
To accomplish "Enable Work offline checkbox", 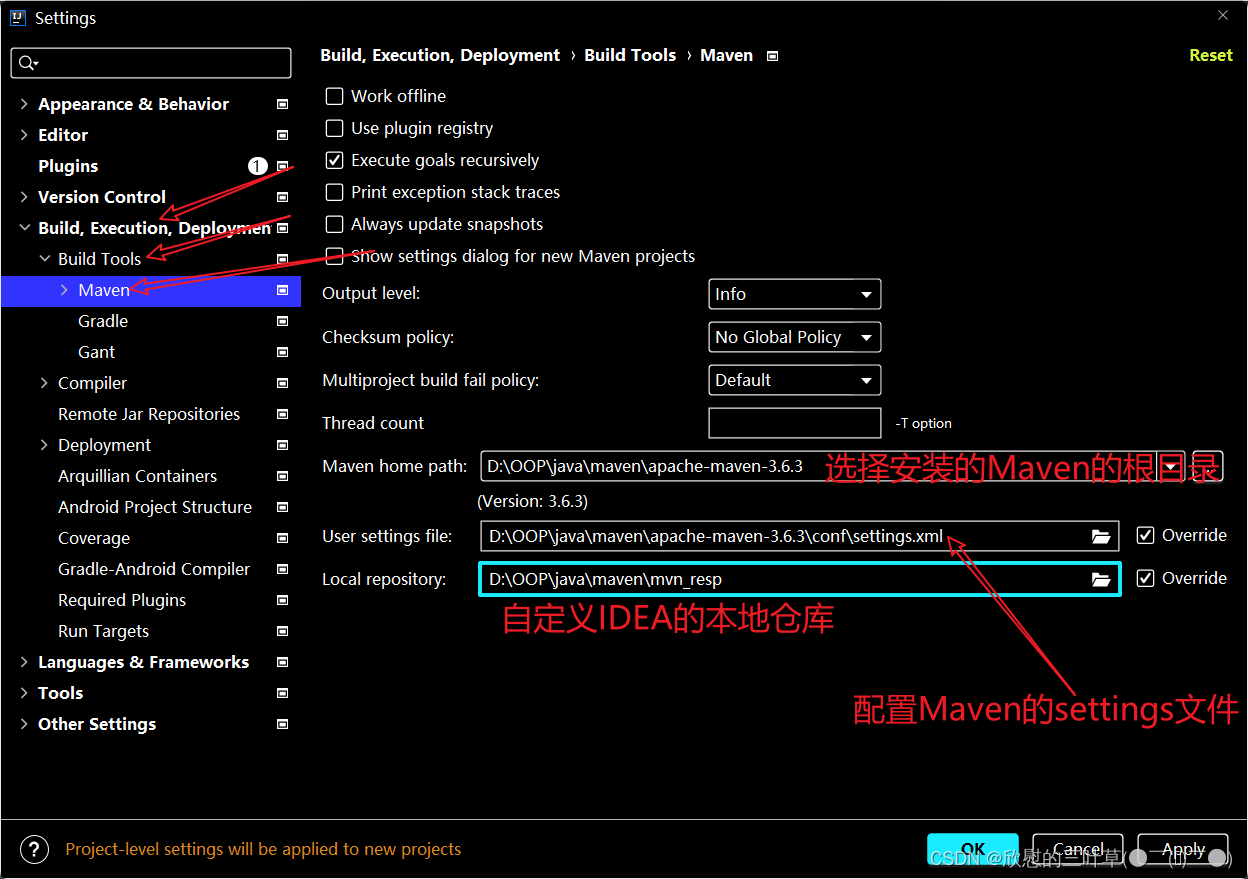I will pos(335,96).
